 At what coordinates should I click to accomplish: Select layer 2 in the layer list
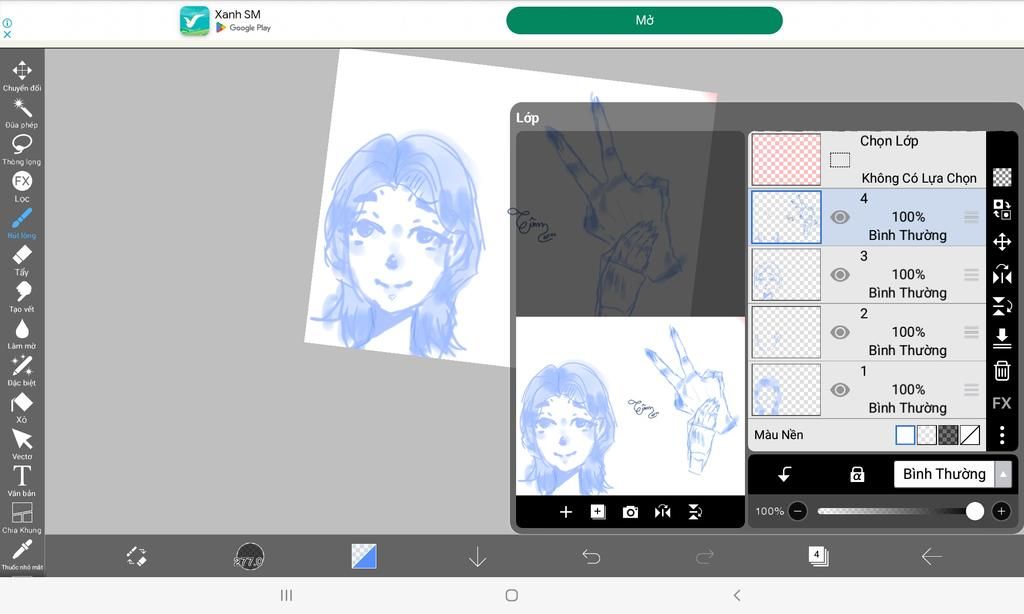point(900,332)
